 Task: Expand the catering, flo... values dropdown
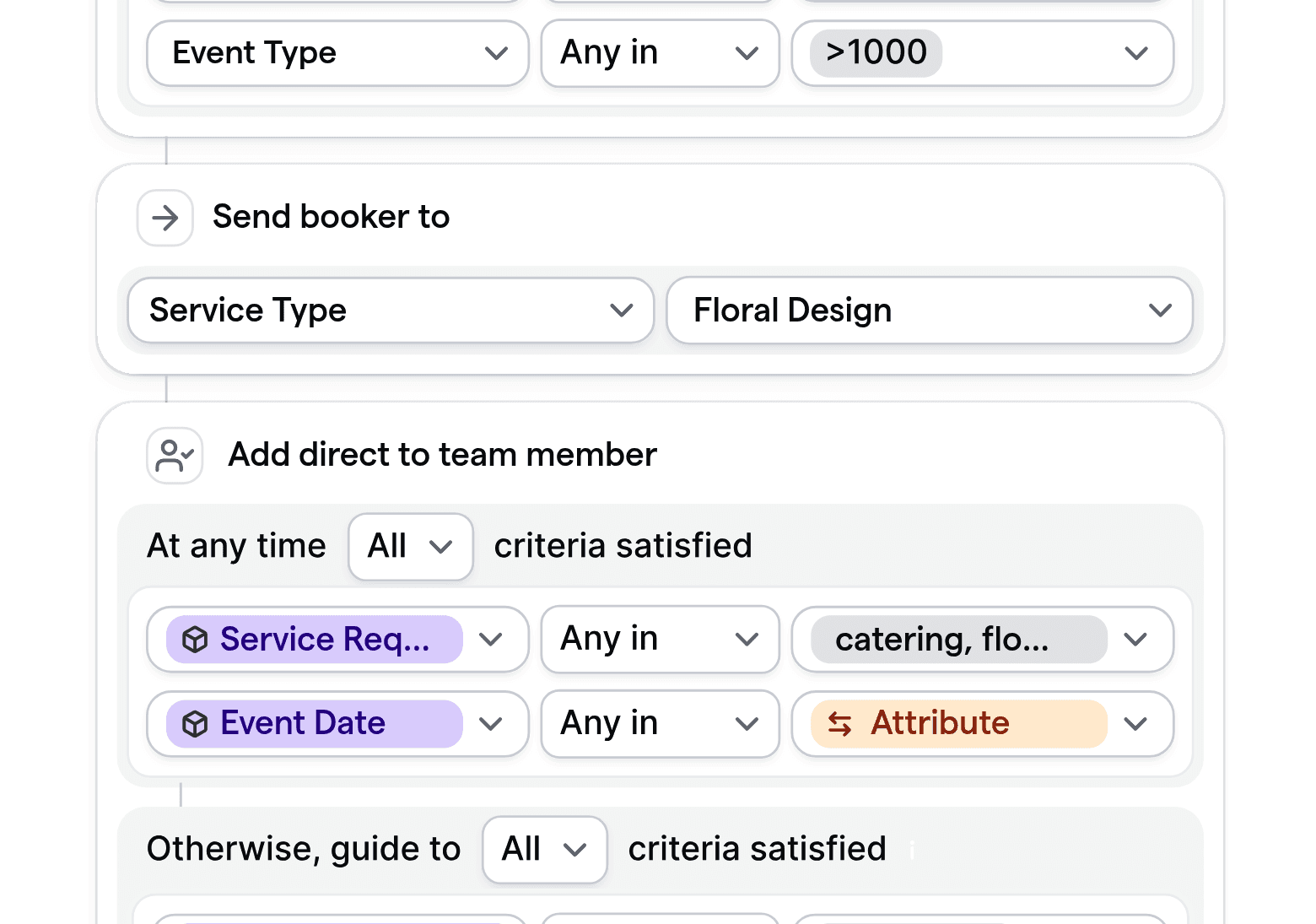coord(1135,639)
